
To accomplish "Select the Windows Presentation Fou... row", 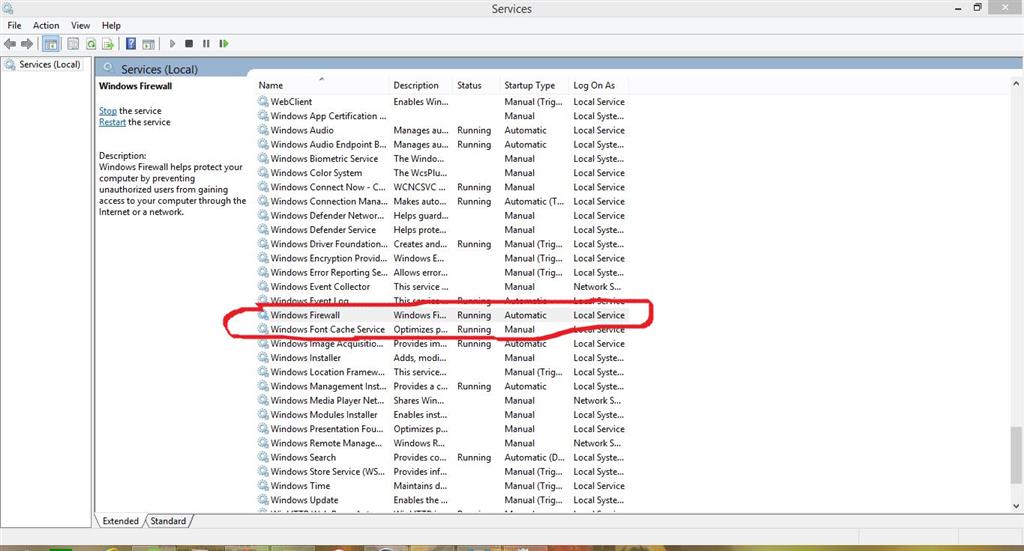I will [441, 429].
